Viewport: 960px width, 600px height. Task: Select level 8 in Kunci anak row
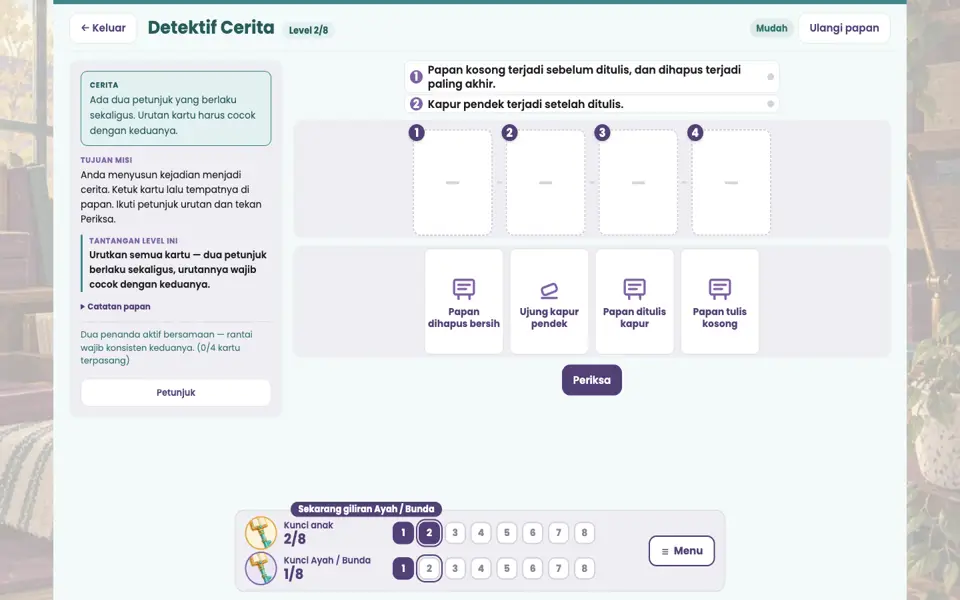584,533
